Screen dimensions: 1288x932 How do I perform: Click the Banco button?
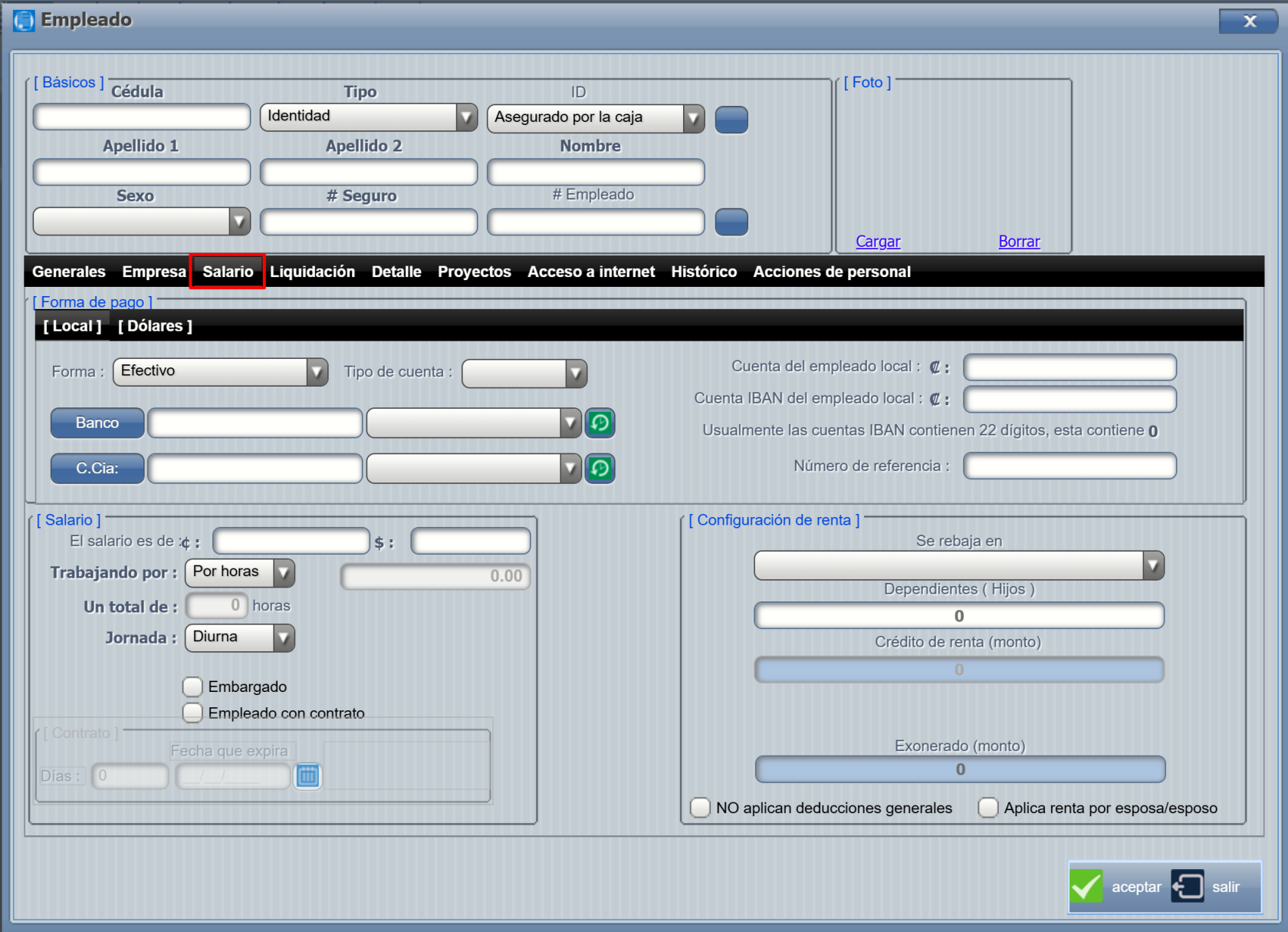[x=97, y=423]
